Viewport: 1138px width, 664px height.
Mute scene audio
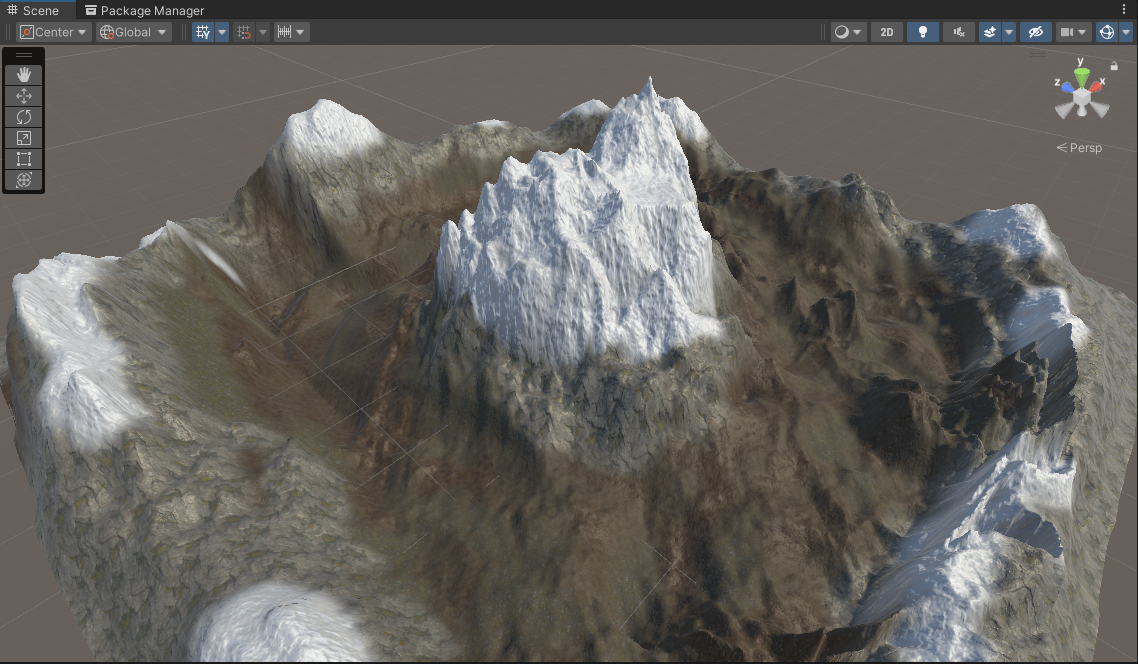(957, 31)
